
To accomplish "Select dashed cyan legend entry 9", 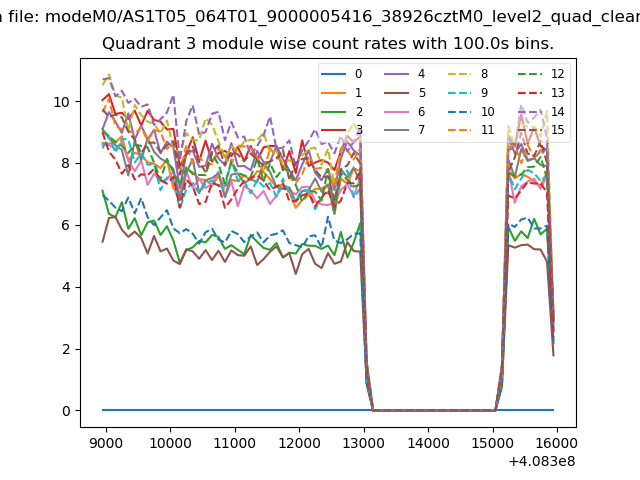I will click(x=466, y=93).
